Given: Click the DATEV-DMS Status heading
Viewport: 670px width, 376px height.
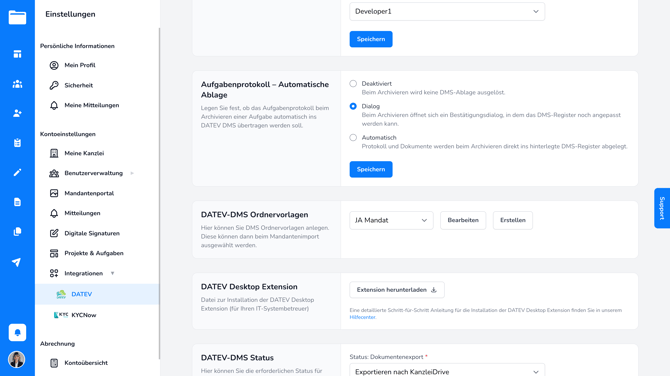Looking at the screenshot, I should coord(237,358).
